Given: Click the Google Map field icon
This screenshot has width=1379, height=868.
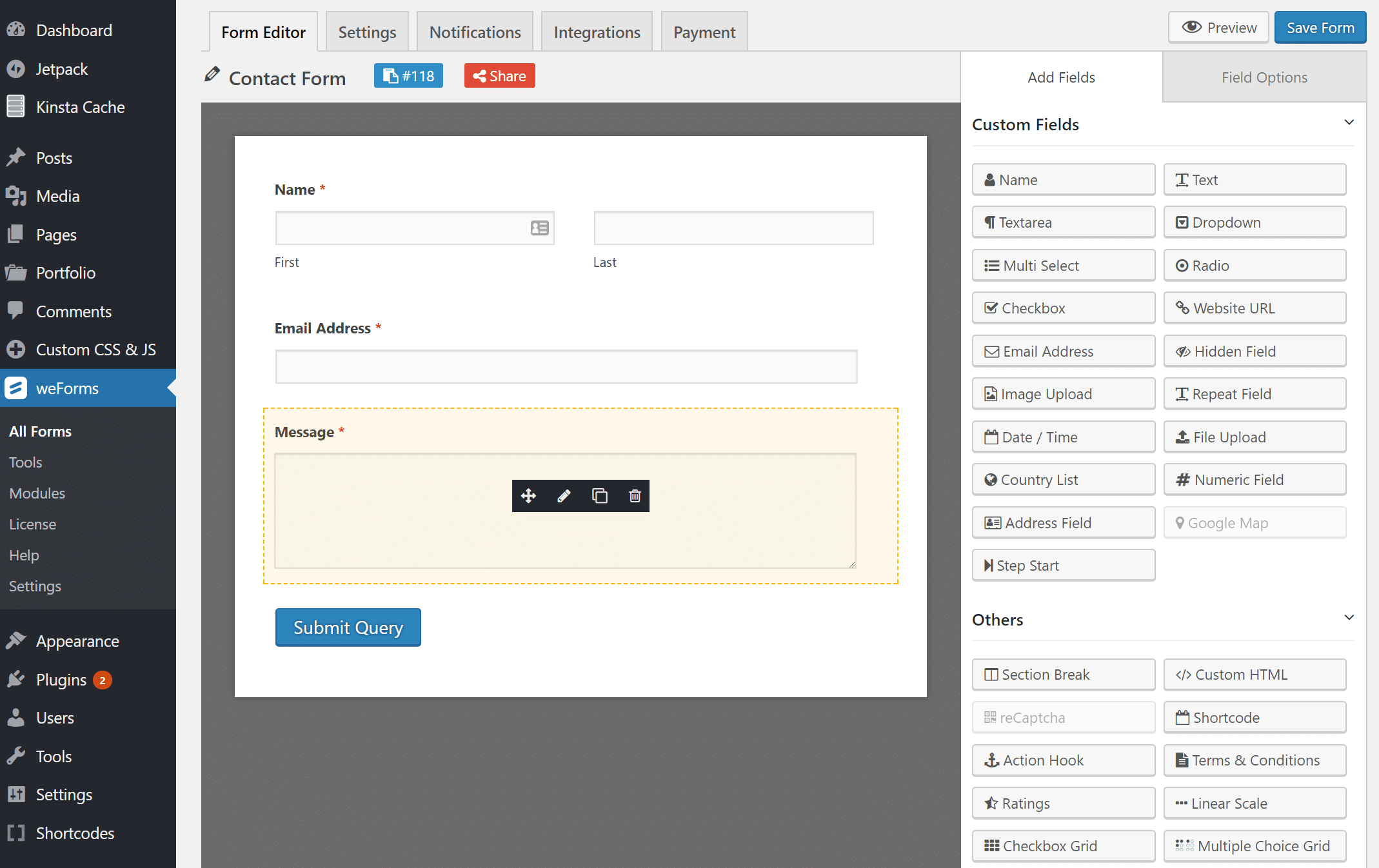Looking at the screenshot, I should pyautogui.click(x=1183, y=522).
